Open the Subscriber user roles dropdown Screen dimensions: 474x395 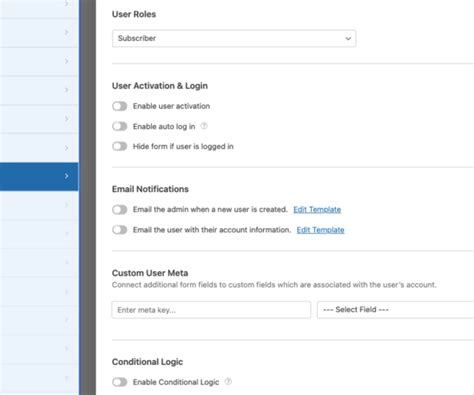pyautogui.click(x=234, y=38)
